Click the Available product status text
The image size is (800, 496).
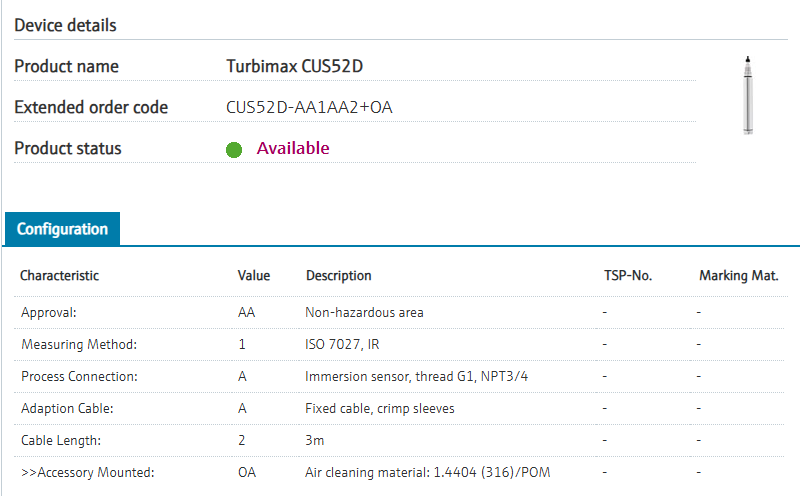coord(293,148)
